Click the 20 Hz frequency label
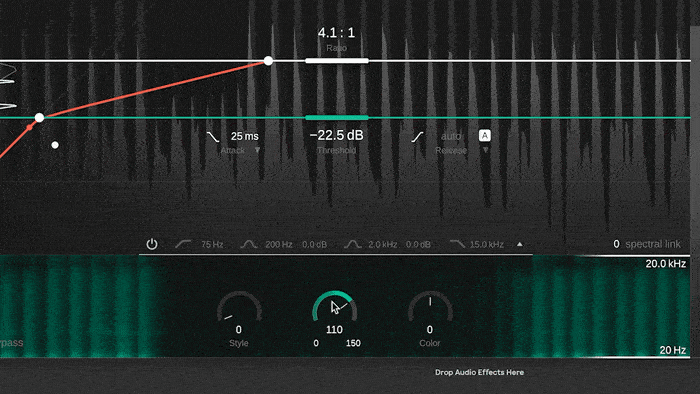This screenshot has width=700, height=394. coord(673,350)
